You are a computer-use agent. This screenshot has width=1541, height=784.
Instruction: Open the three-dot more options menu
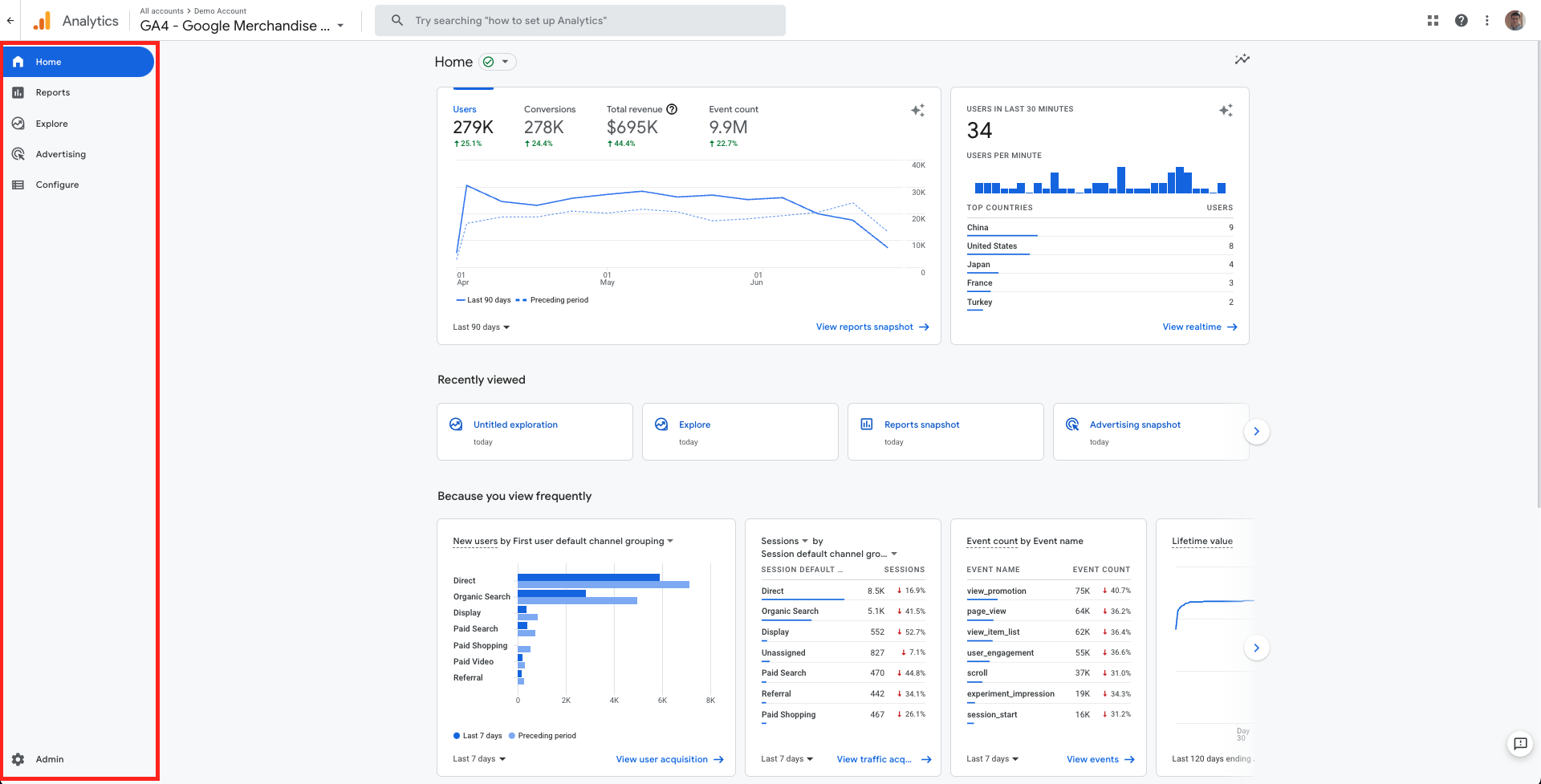click(x=1486, y=21)
